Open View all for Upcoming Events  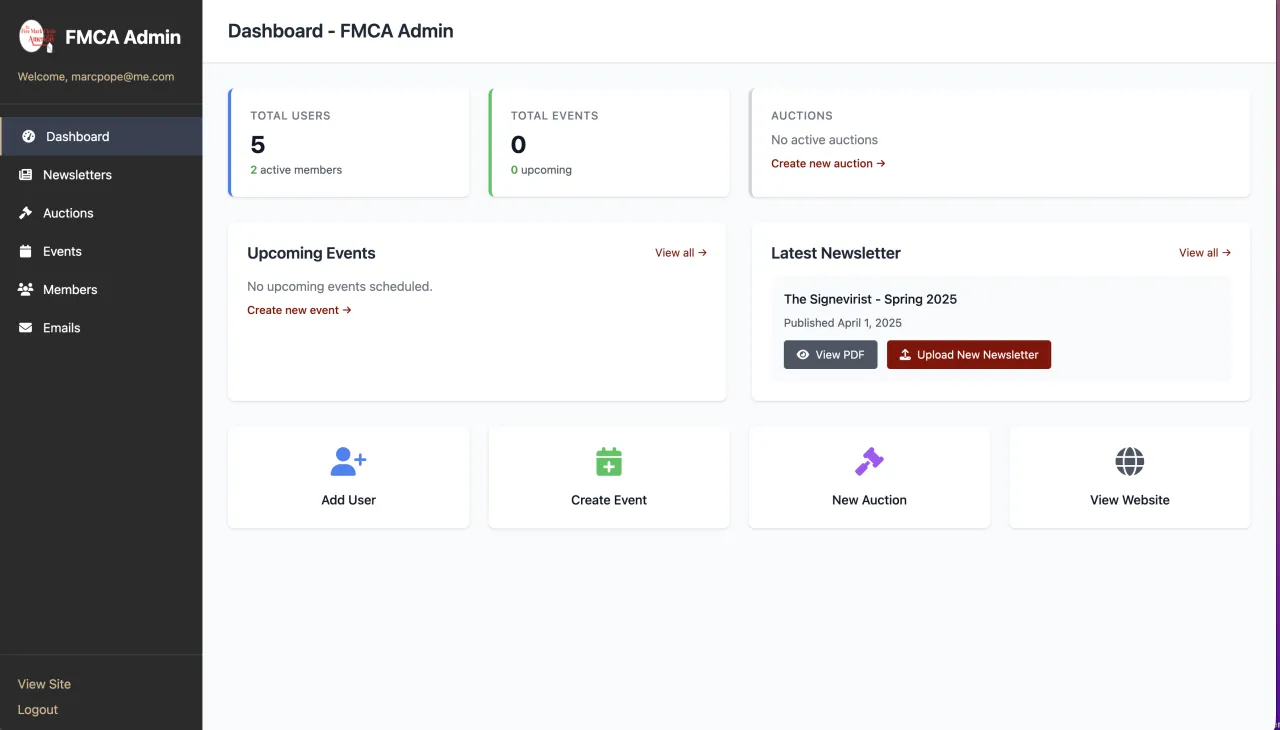pos(681,253)
